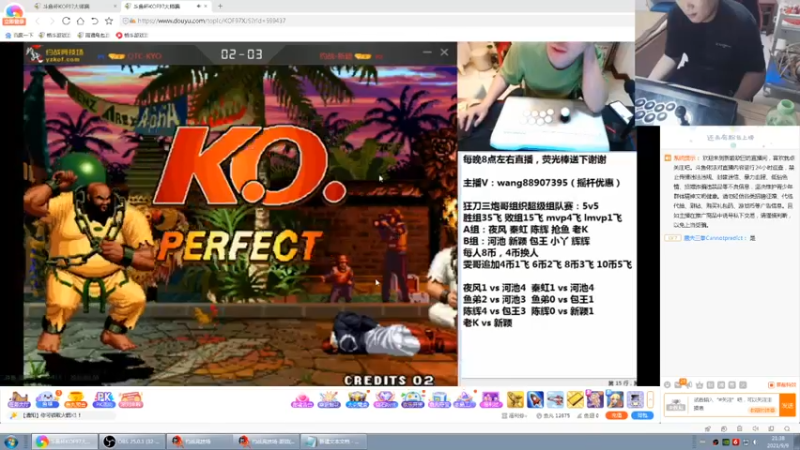Click the green game console gift icon
The image size is (800, 450).
(412, 400)
